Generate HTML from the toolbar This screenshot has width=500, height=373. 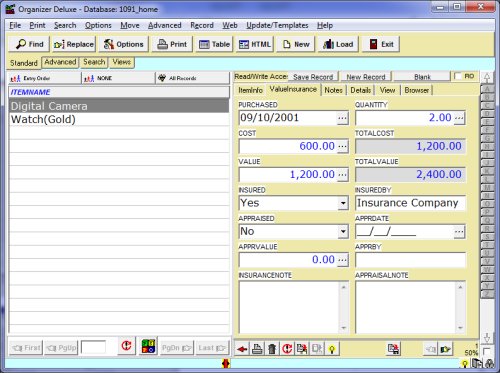point(255,44)
